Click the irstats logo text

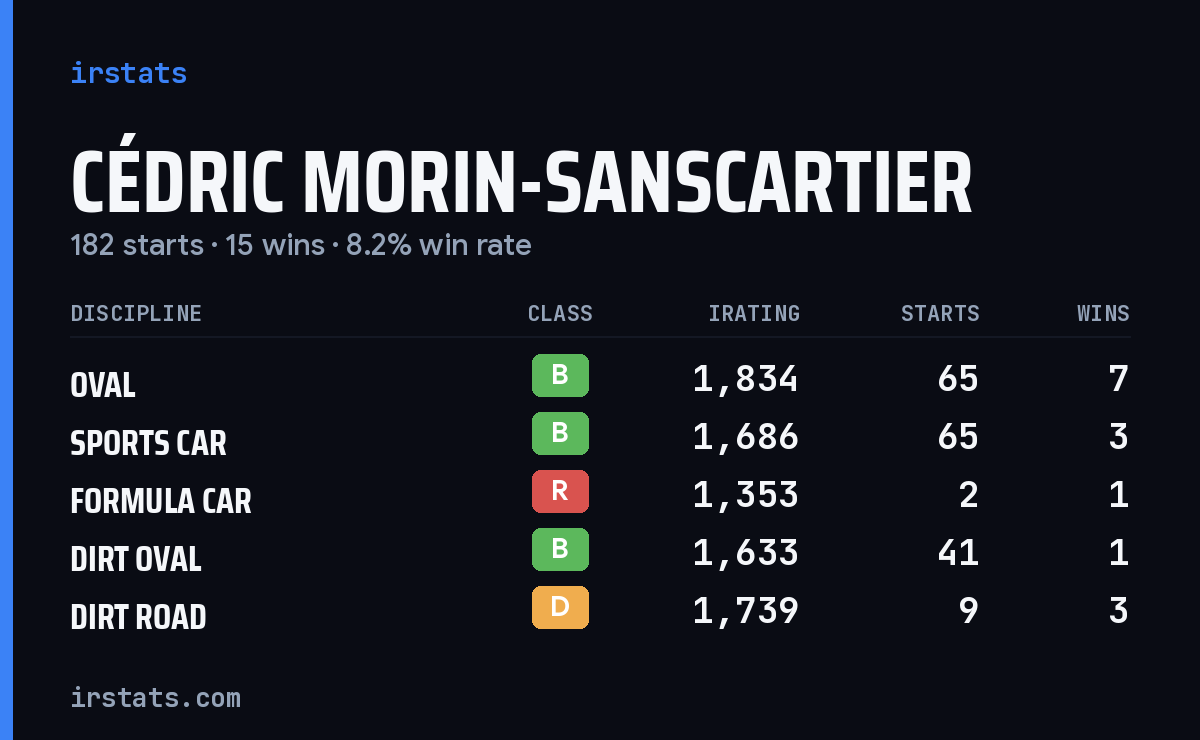coord(129,73)
